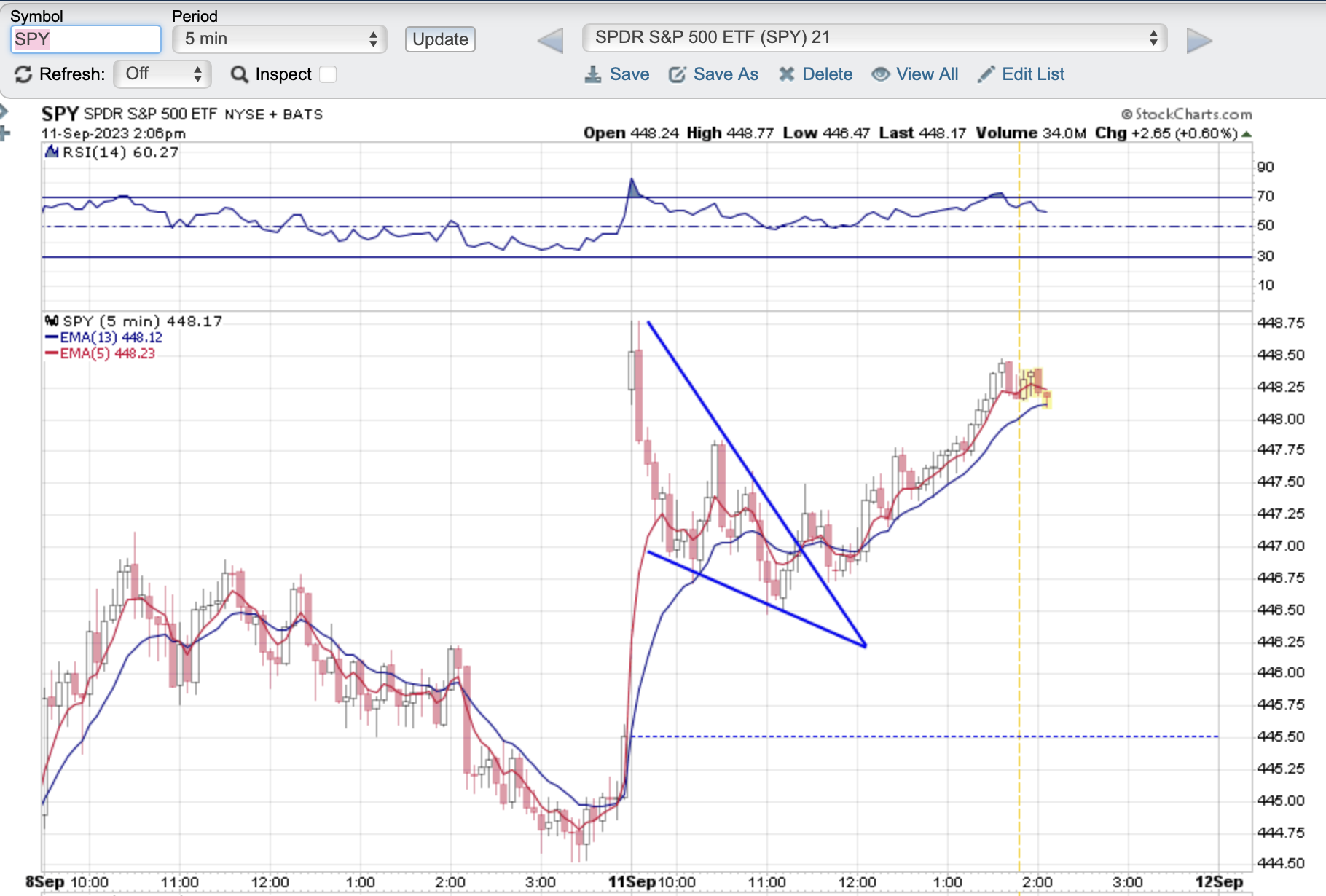
Task: Expand the Refresh interval dropdown set to Off
Action: click(x=162, y=74)
